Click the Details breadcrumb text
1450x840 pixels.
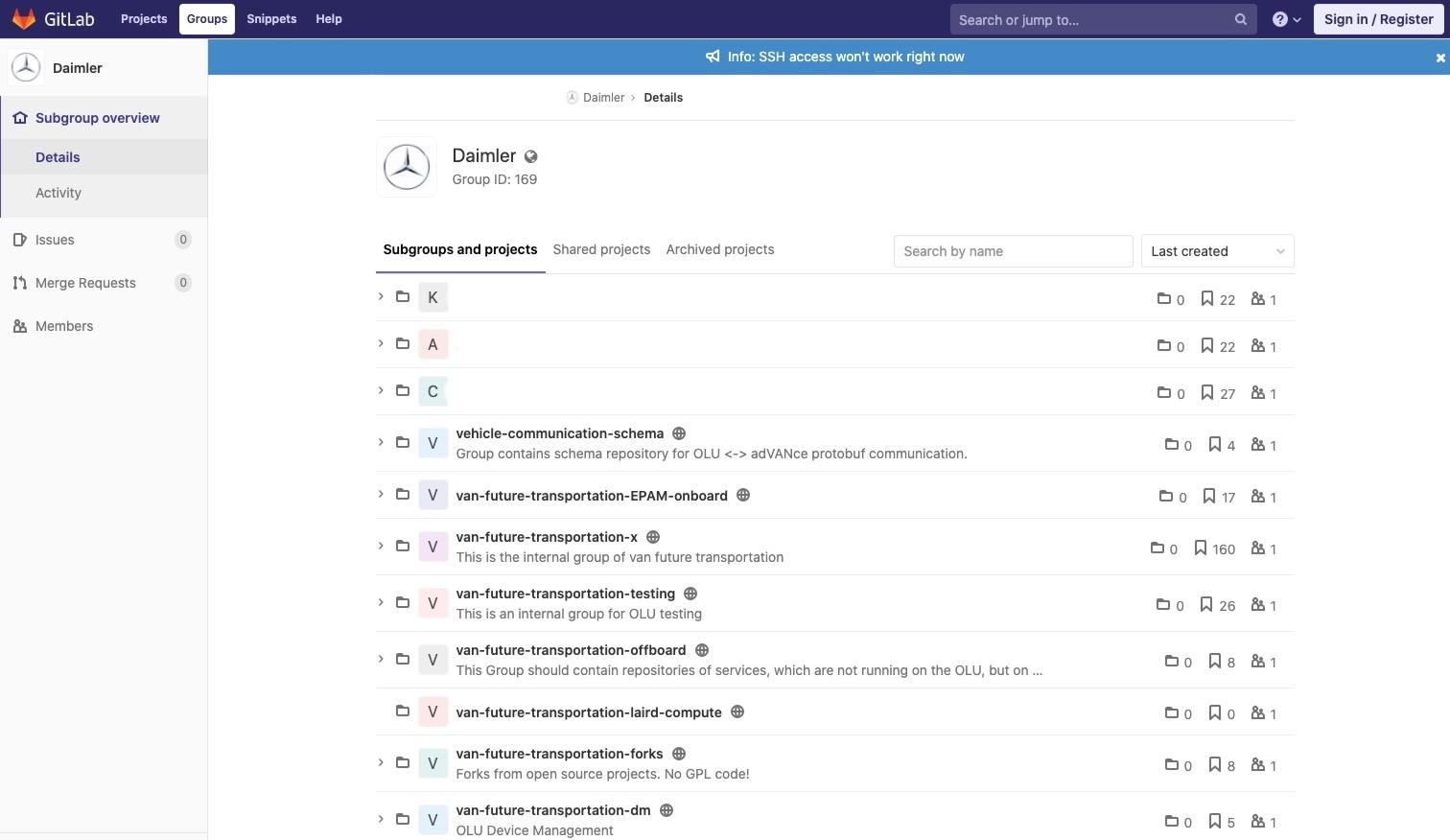click(x=664, y=98)
